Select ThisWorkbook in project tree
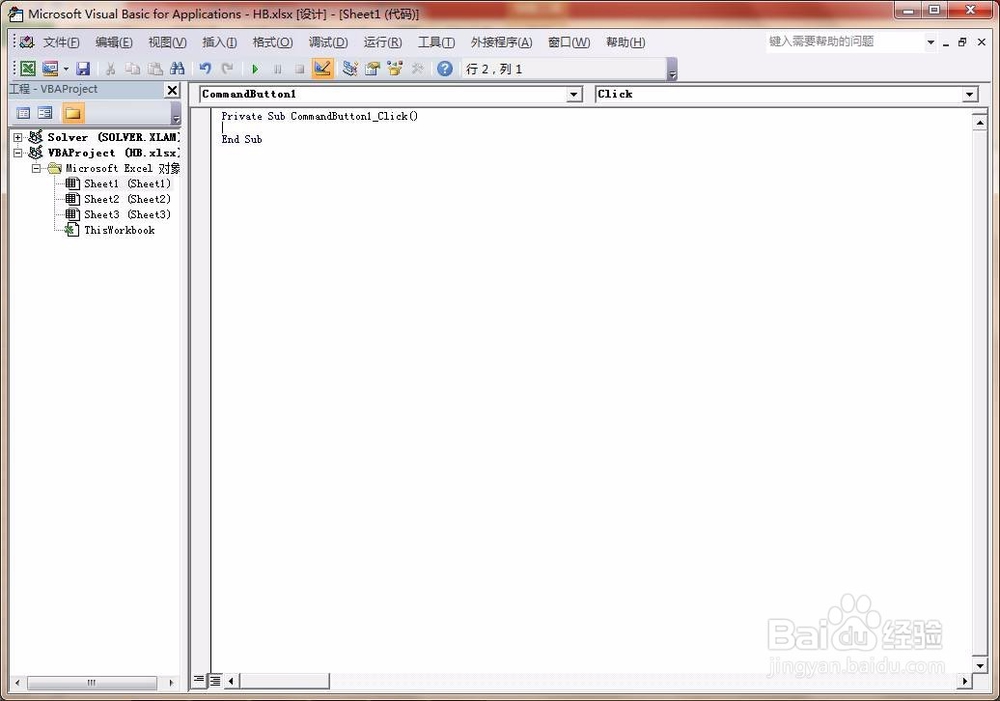 point(119,230)
